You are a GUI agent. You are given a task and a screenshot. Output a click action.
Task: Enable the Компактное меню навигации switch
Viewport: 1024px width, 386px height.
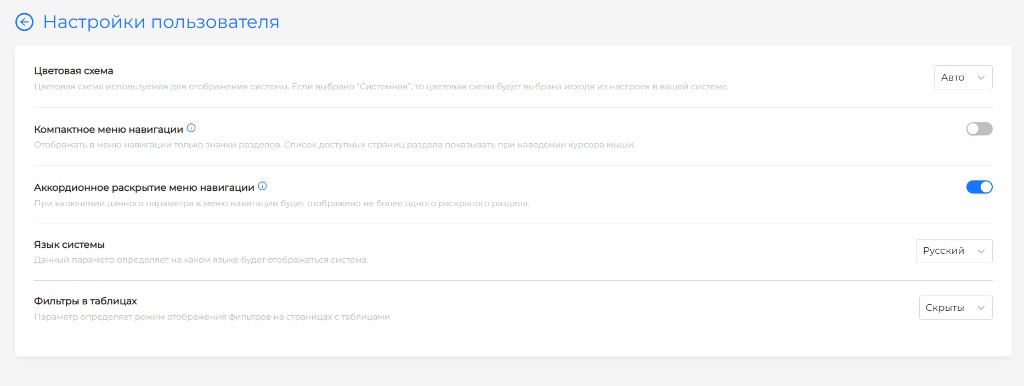(x=979, y=129)
